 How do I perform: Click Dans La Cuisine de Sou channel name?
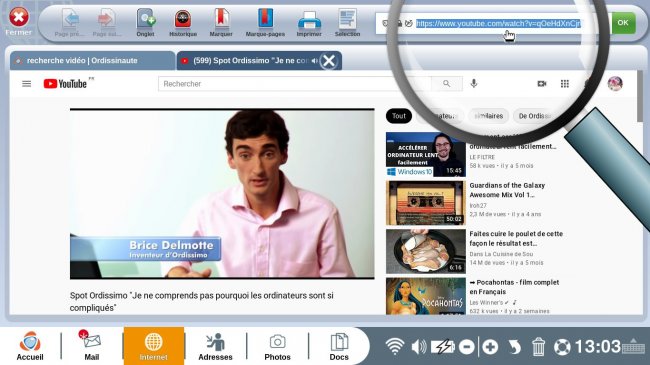(501, 254)
